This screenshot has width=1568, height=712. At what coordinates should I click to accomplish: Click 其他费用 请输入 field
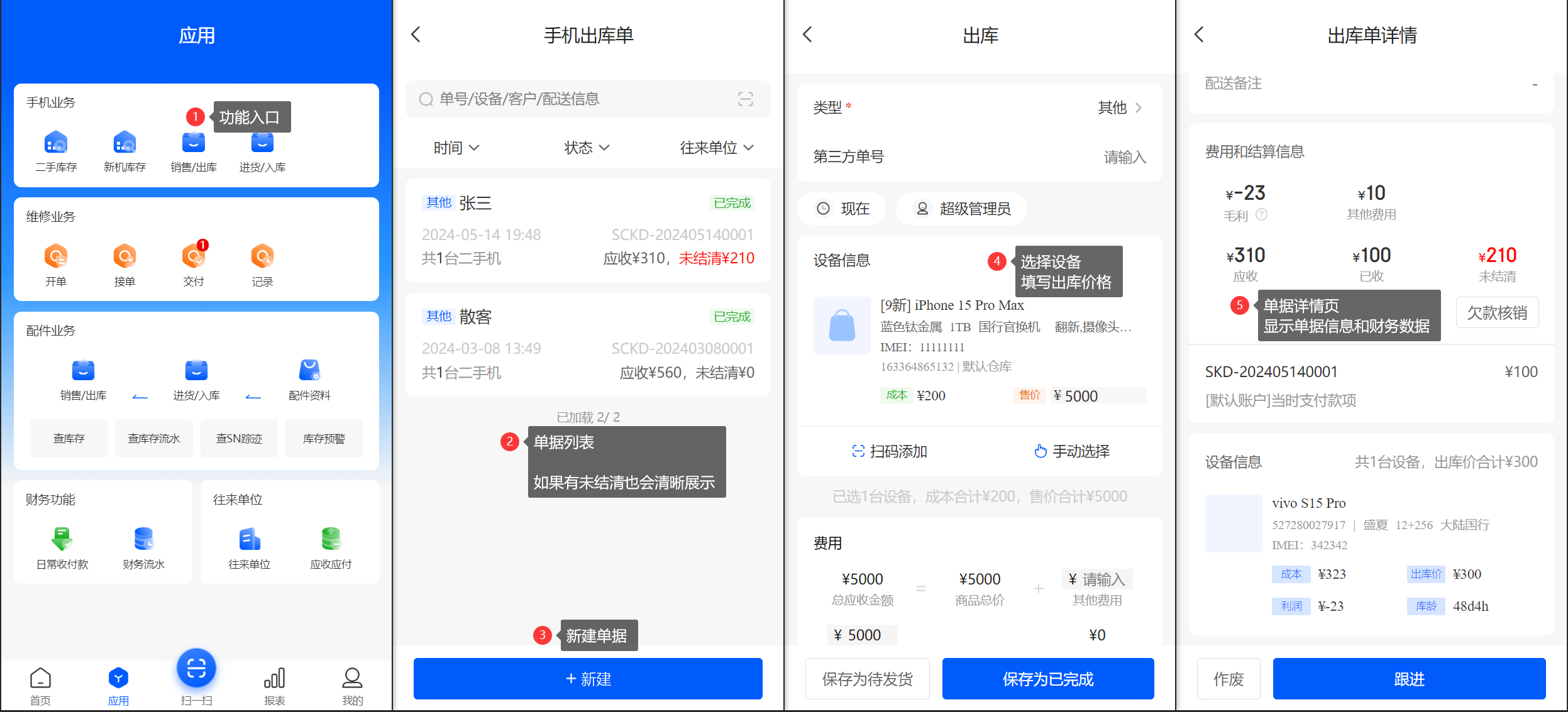pyautogui.click(x=1097, y=579)
